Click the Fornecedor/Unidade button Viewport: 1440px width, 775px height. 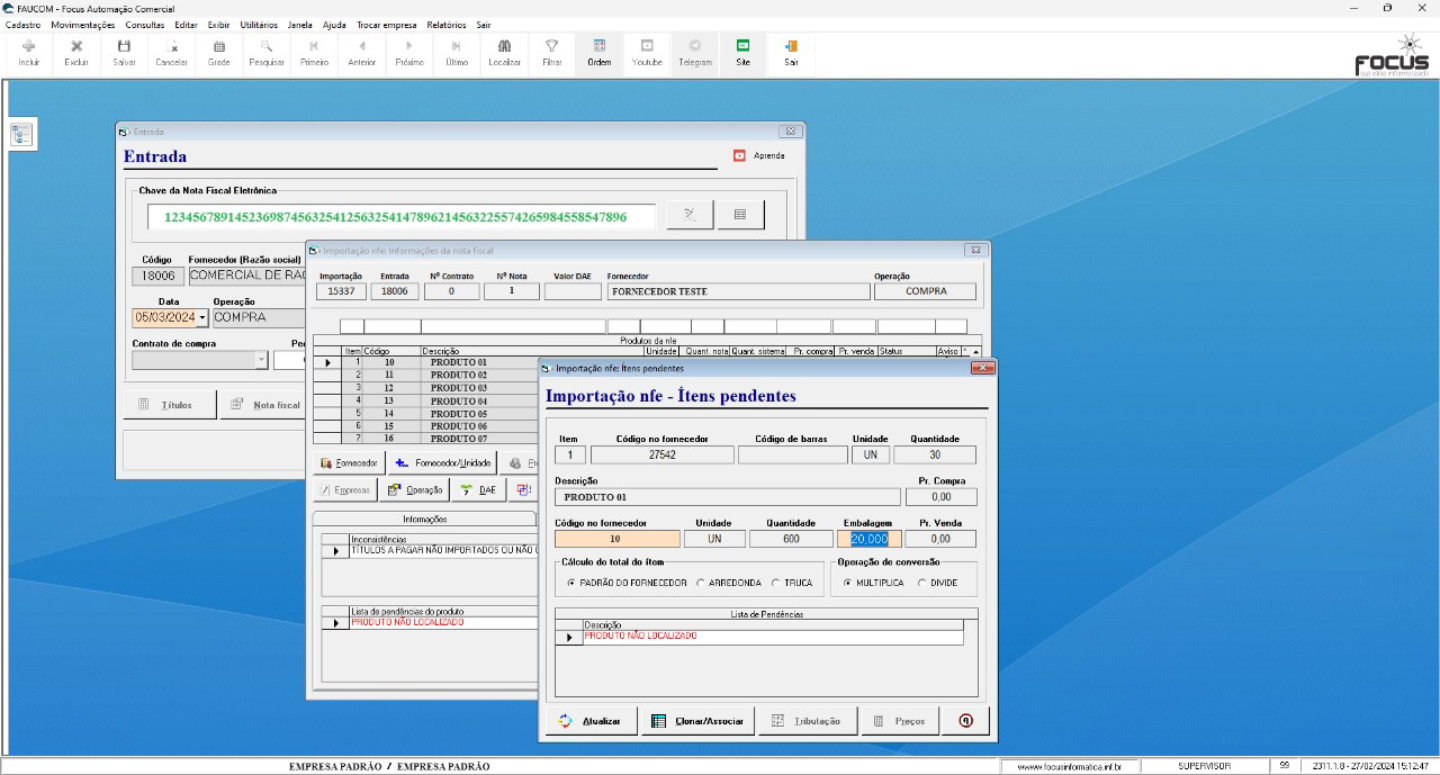[443, 464]
